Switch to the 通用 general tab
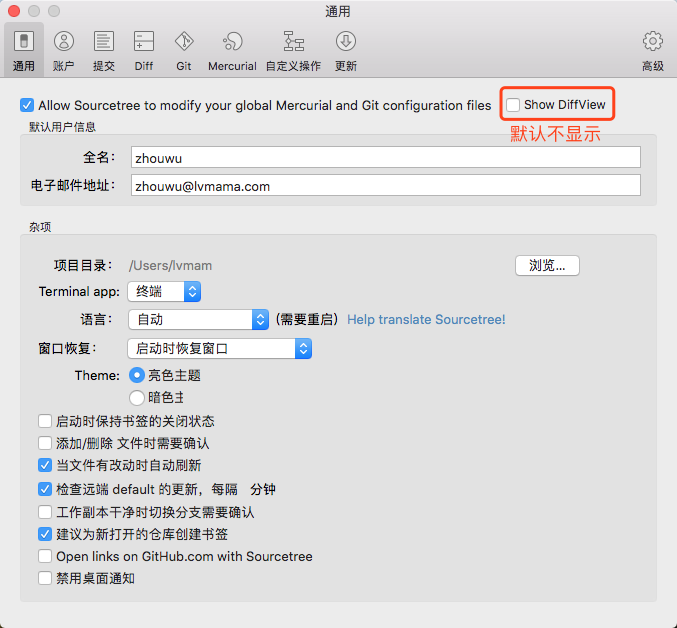This screenshot has height=628, width=677. 24,49
